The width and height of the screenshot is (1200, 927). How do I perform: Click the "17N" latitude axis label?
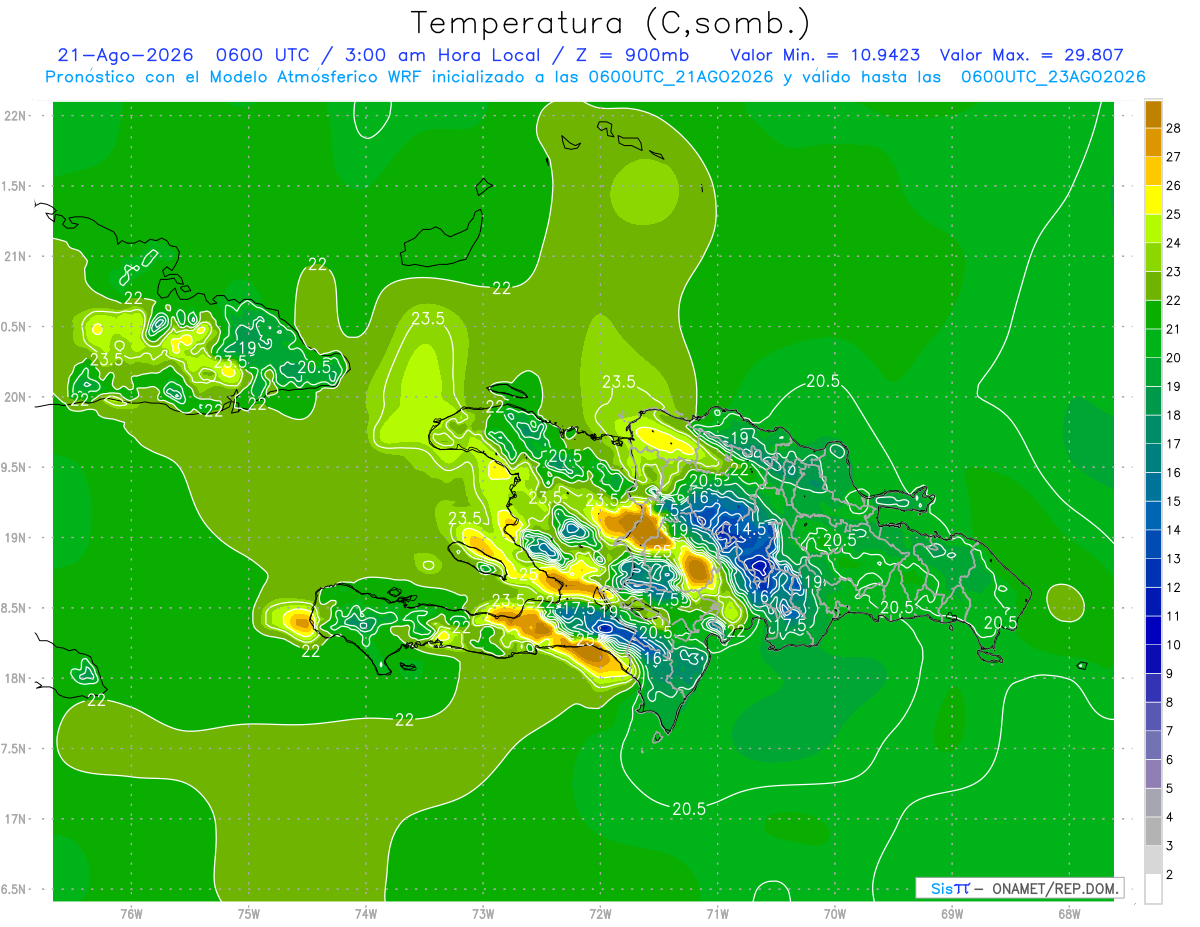(x=14, y=820)
